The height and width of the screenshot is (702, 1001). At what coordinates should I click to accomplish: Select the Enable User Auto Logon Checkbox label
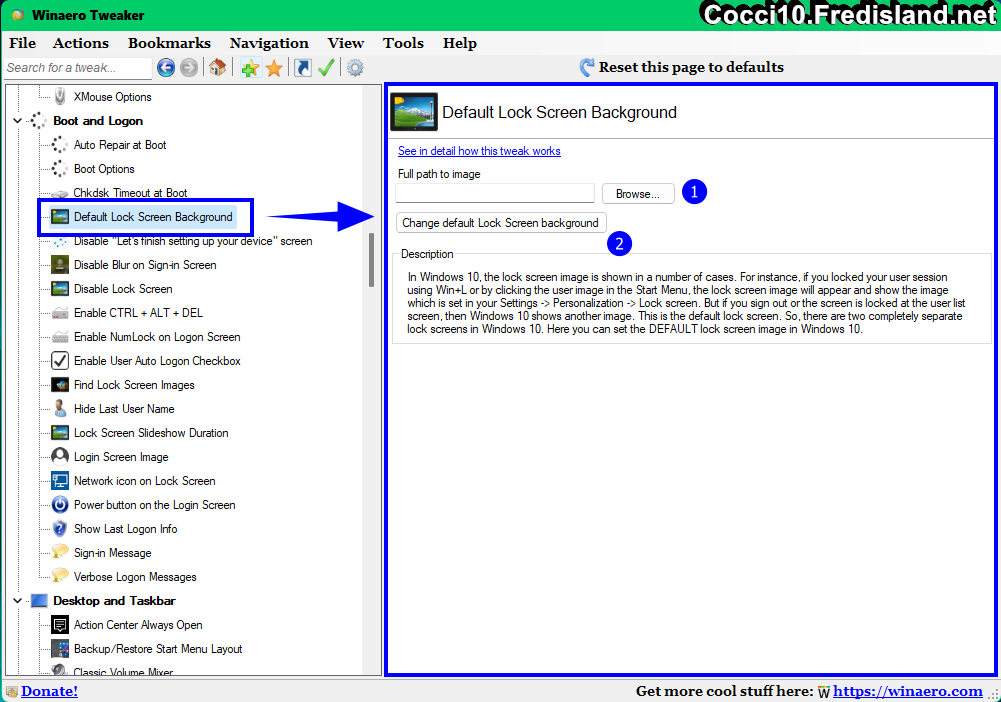click(x=157, y=361)
